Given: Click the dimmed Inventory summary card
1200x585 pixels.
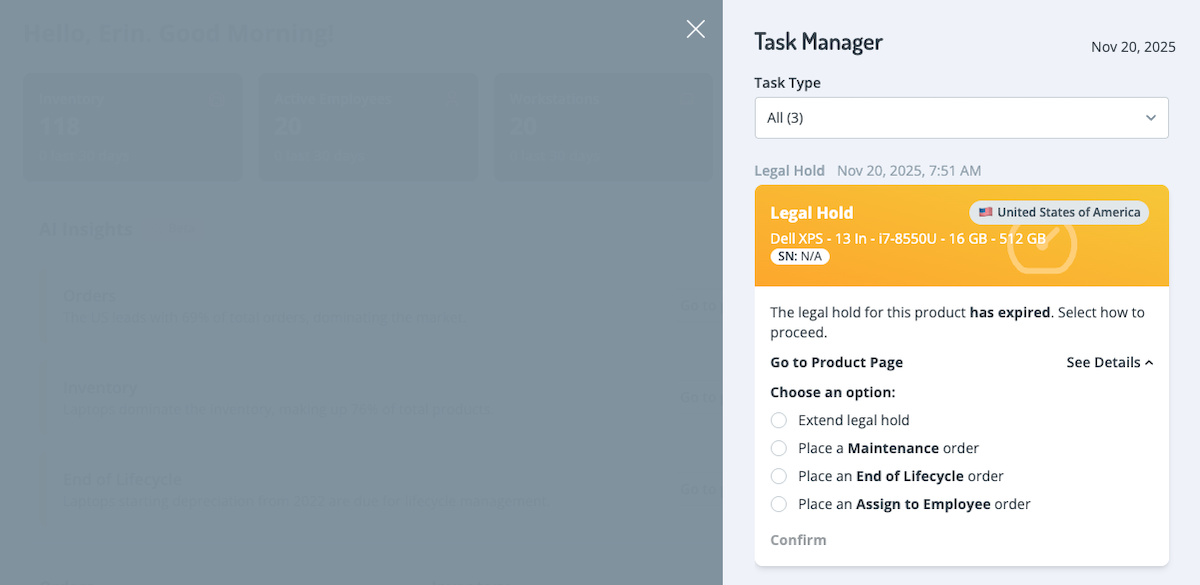Looking at the screenshot, I should tap(132, 127).
